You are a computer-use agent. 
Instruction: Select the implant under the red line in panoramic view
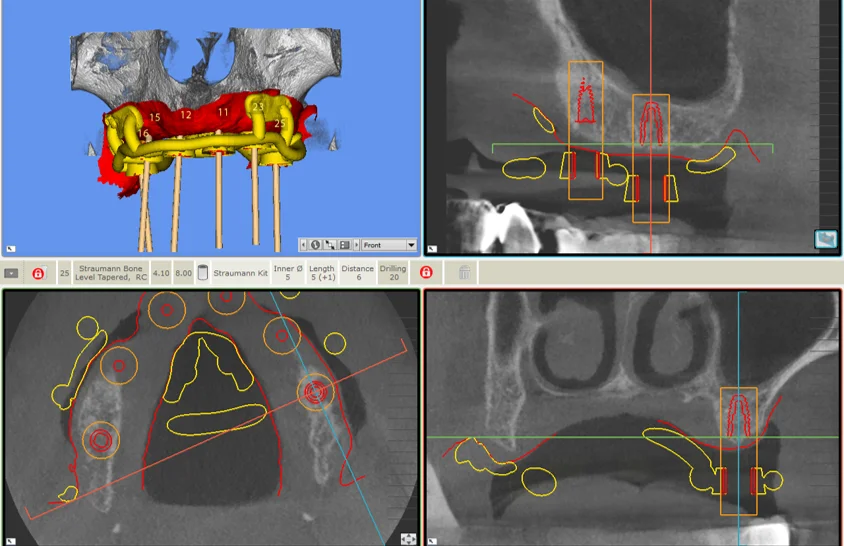(x=651, y=124)
